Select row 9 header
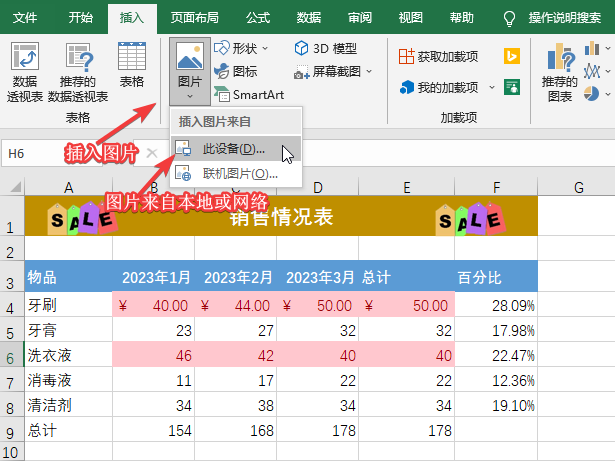 pos(12,430)
